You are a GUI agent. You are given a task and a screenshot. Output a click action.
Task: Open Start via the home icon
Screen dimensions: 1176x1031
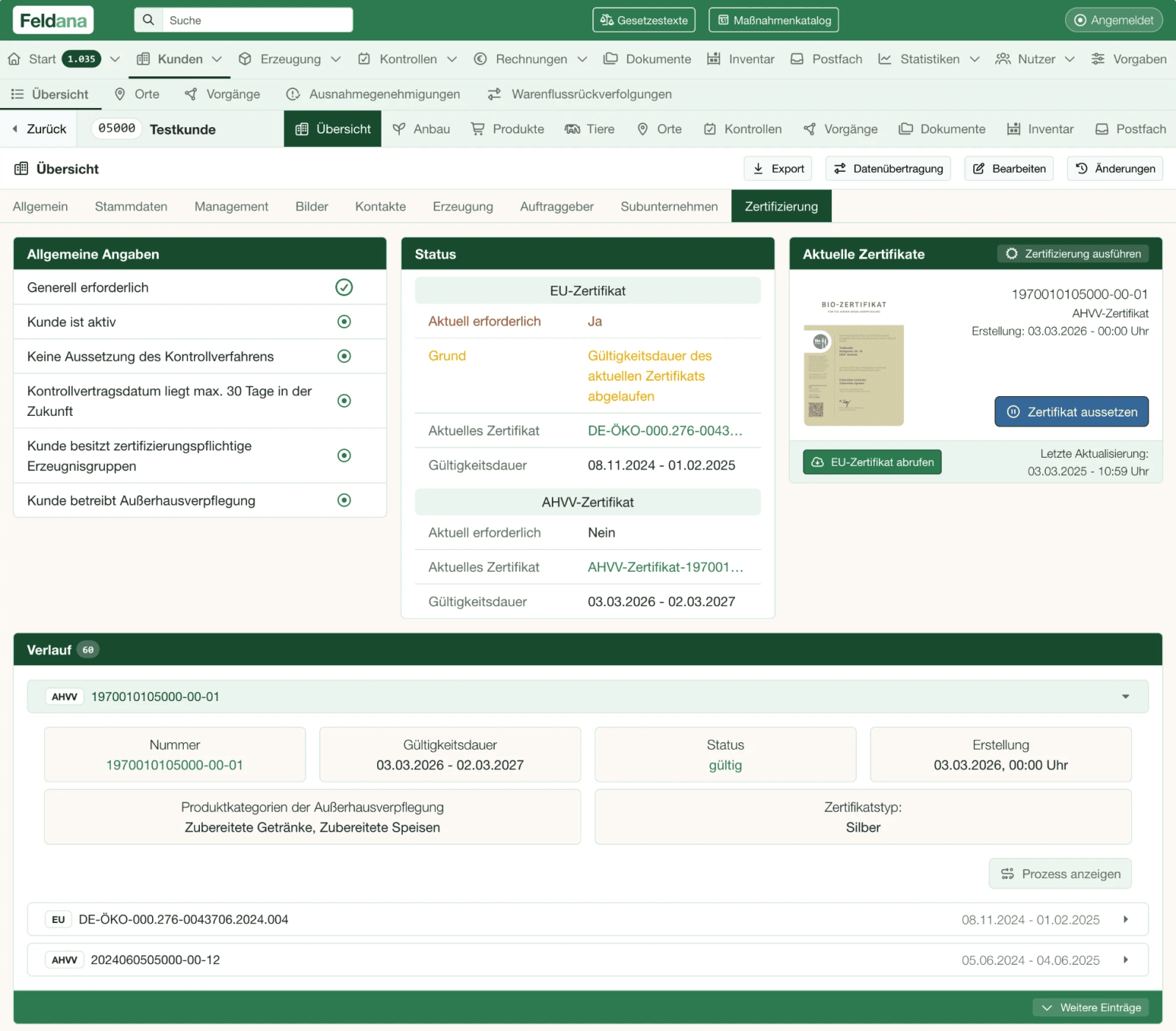(x=14, y=59)
